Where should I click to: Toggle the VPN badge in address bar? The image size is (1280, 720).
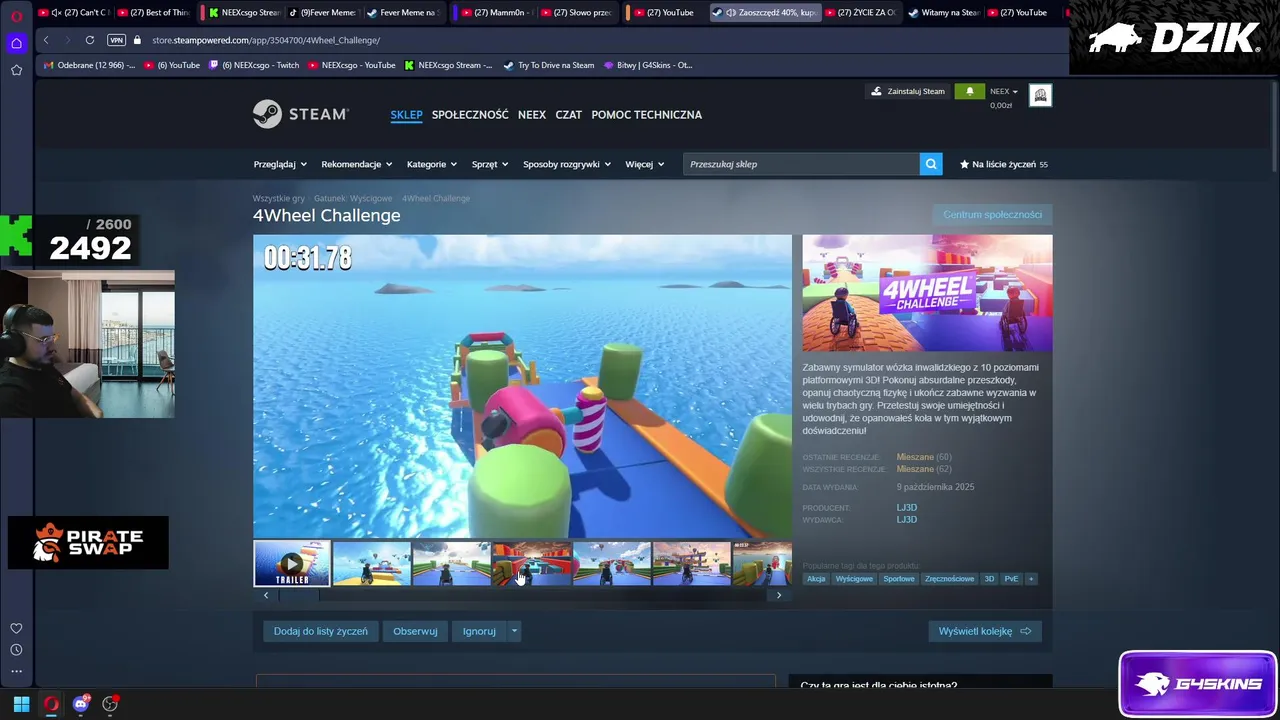coord(116,40)
